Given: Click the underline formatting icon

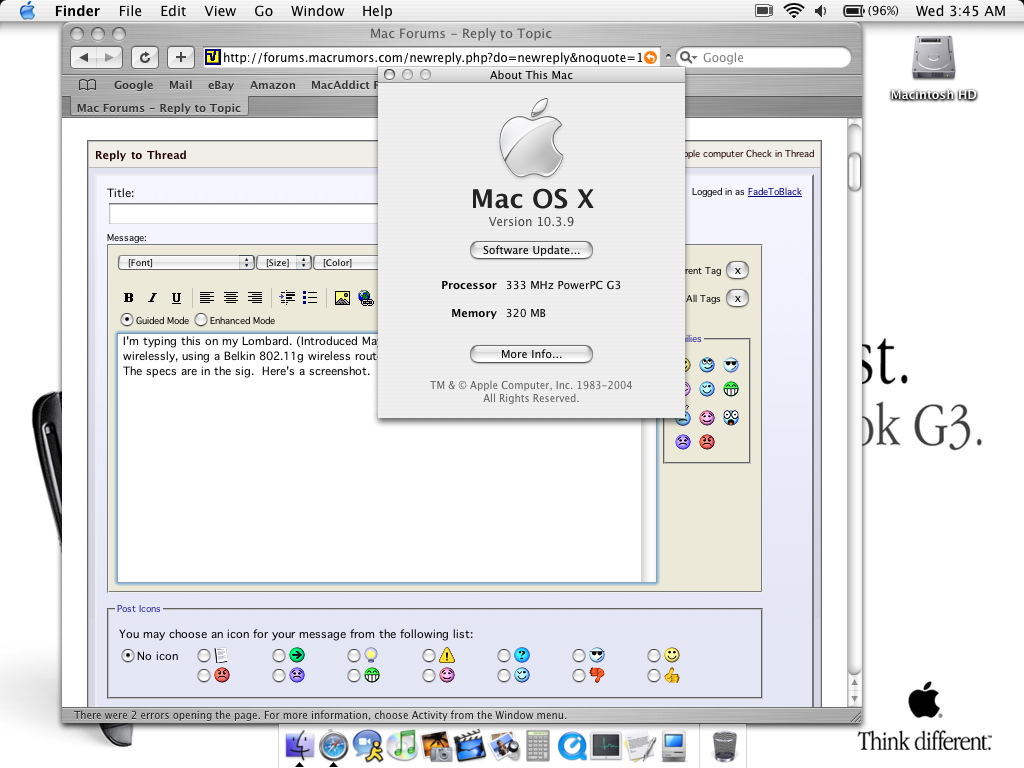Looking at the screenshot, I should coord(176,297).
